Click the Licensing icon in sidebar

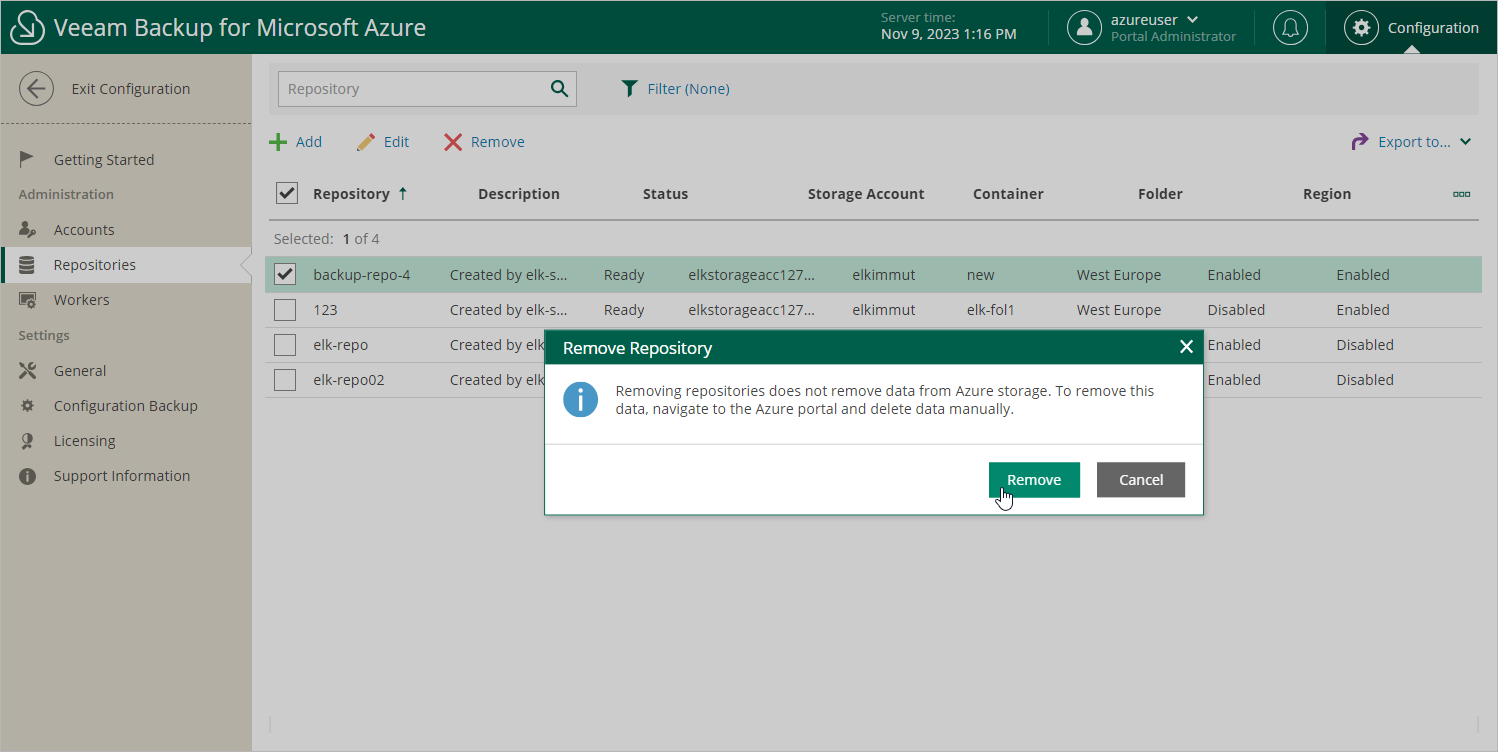tap(27, 441)
